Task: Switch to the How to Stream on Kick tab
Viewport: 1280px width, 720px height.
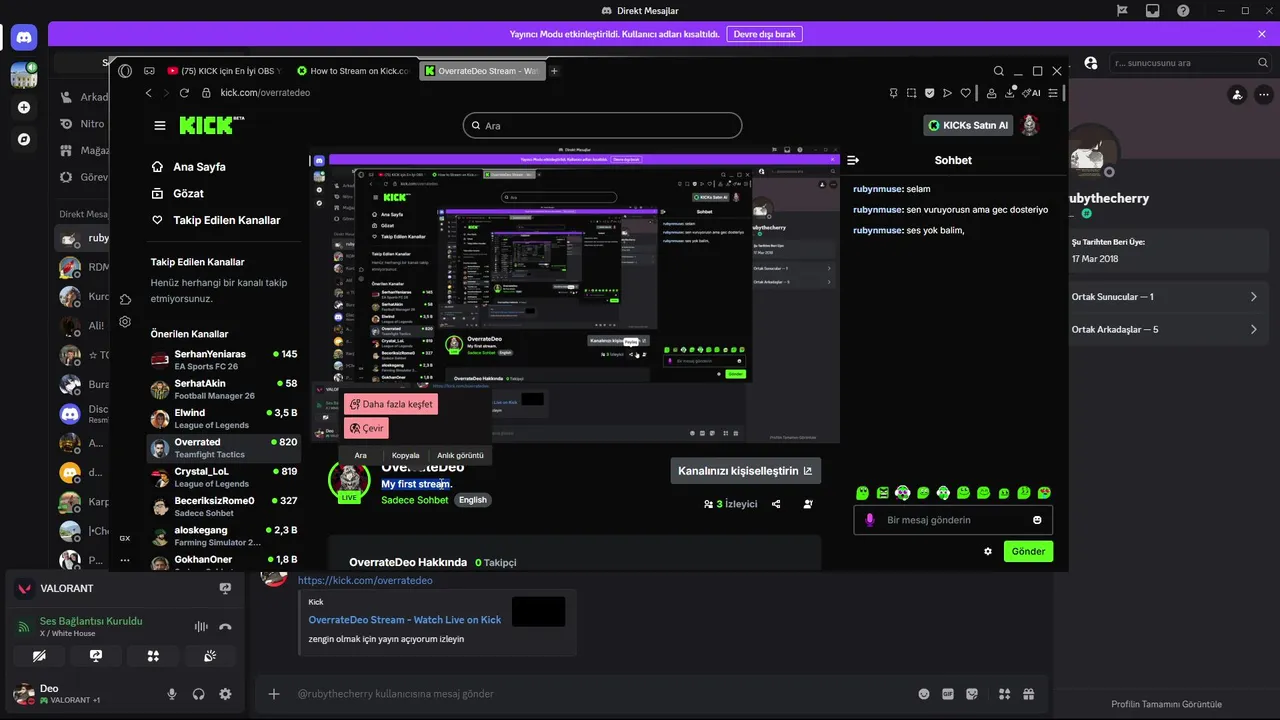Action: point(353,71)
